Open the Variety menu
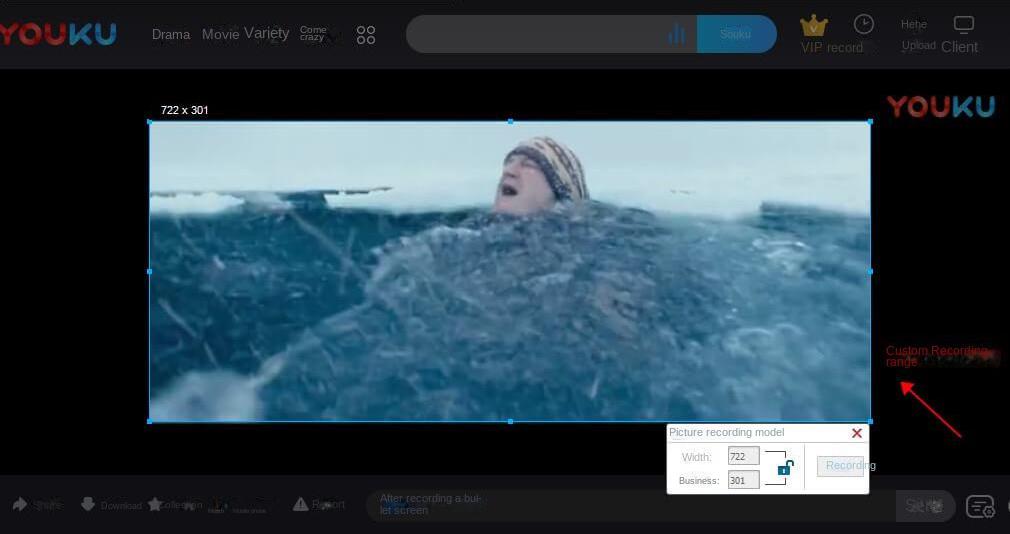1010x534 pixels. coord(267,33)
